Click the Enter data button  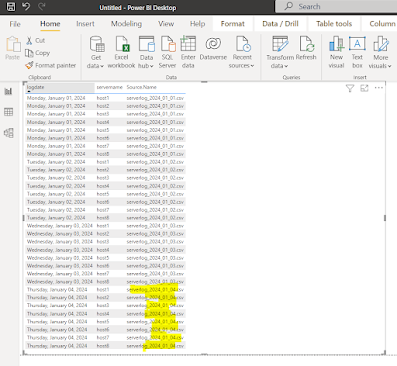click(188, 52)
